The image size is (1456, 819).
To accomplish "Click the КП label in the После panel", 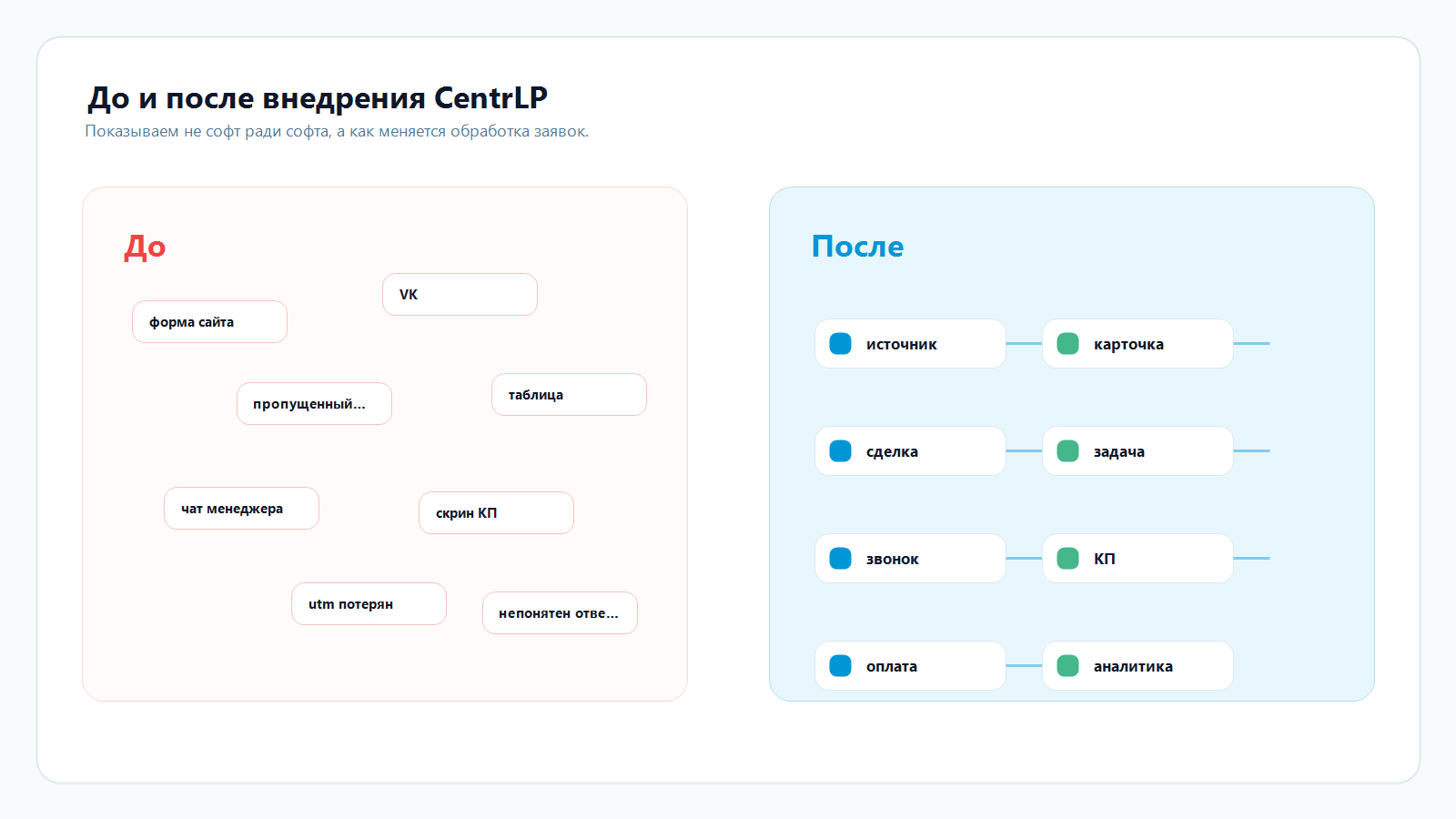I will coord(1104,560).
